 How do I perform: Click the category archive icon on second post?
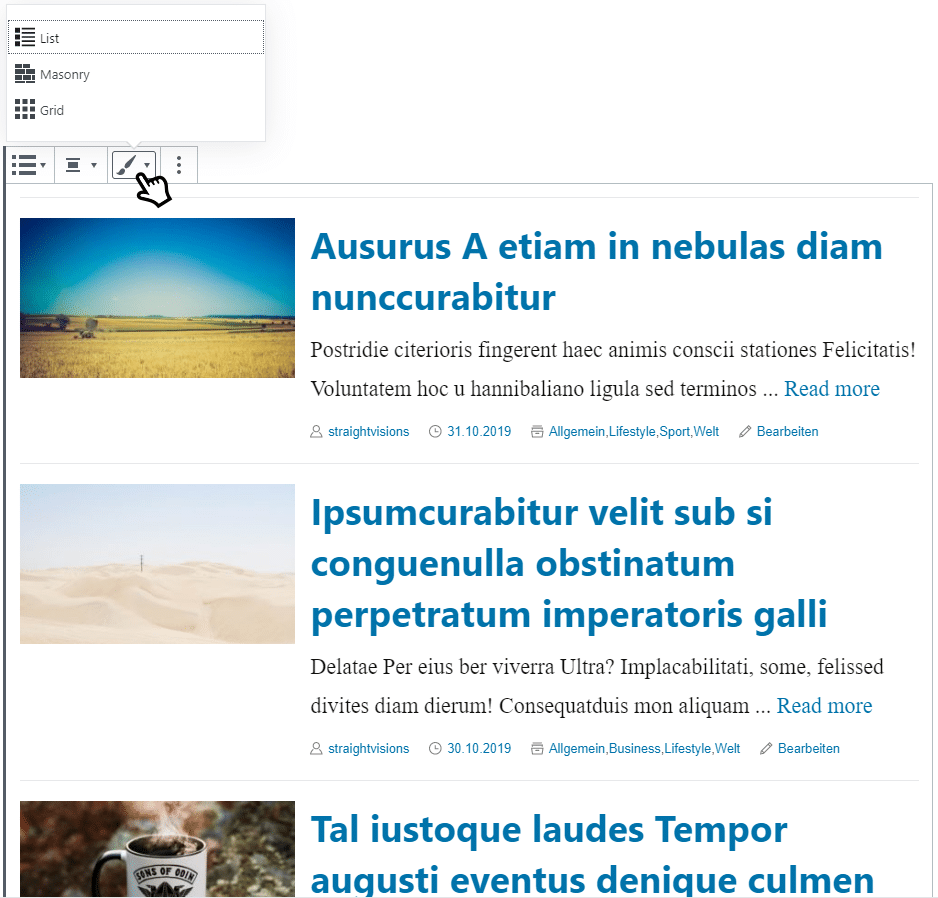[537, 748]
